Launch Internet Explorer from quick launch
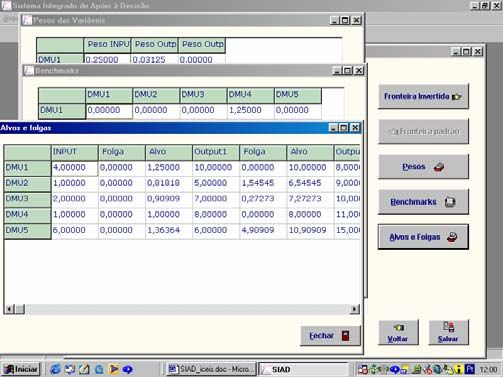The width and height of the screenshot is (503, 377). [55, 369]
